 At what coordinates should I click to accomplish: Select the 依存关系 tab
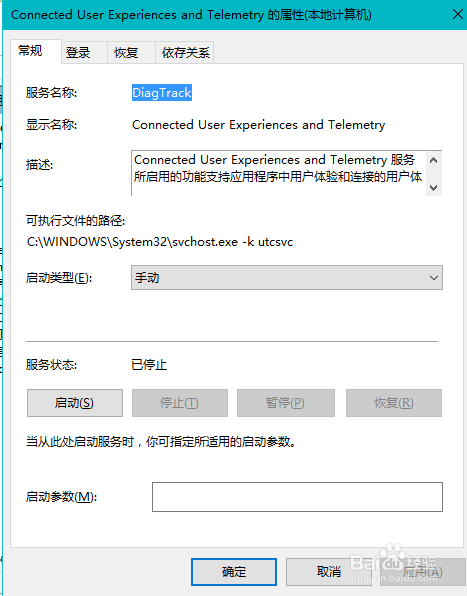click(185, 52)
